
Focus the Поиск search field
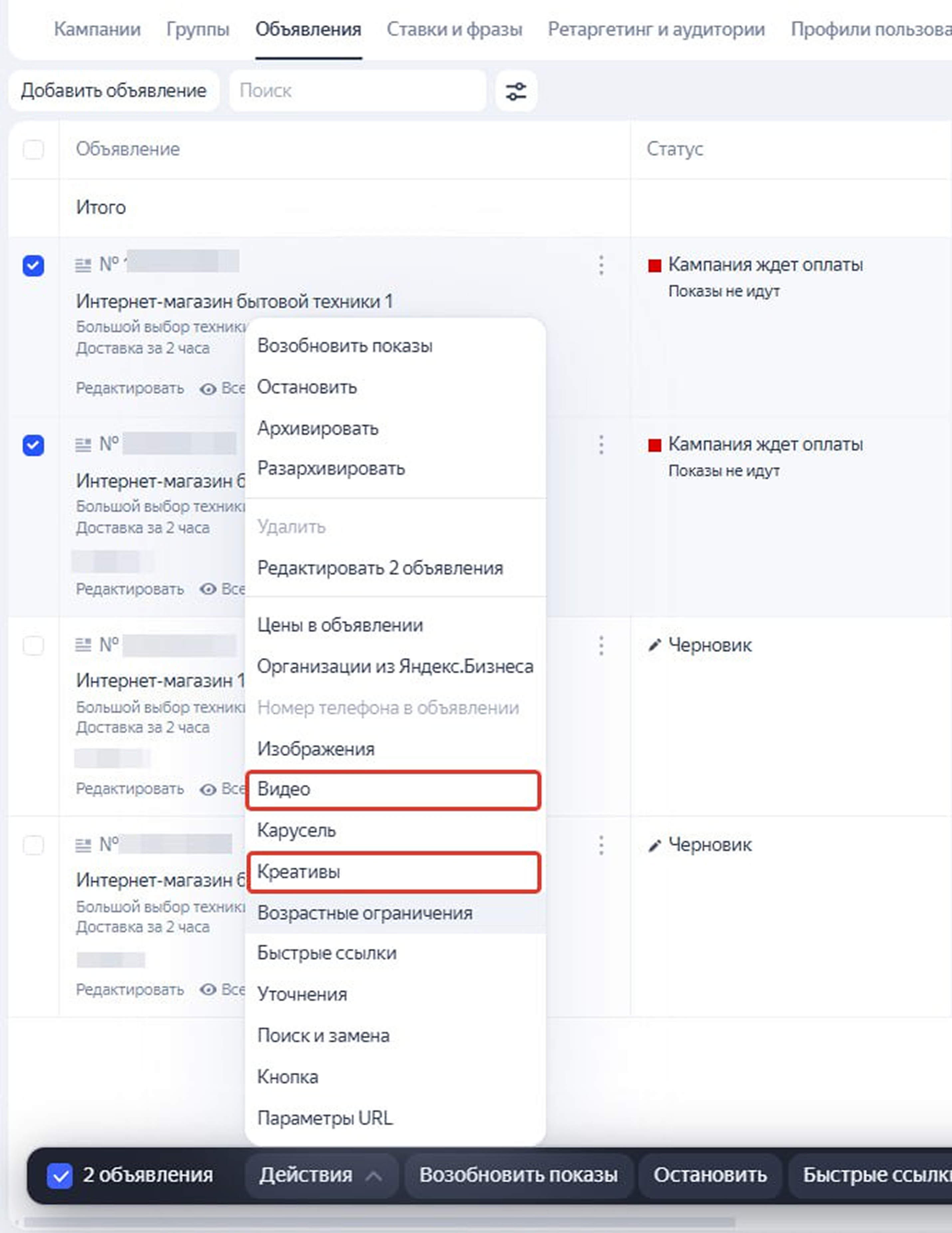[x=357, y=91]
